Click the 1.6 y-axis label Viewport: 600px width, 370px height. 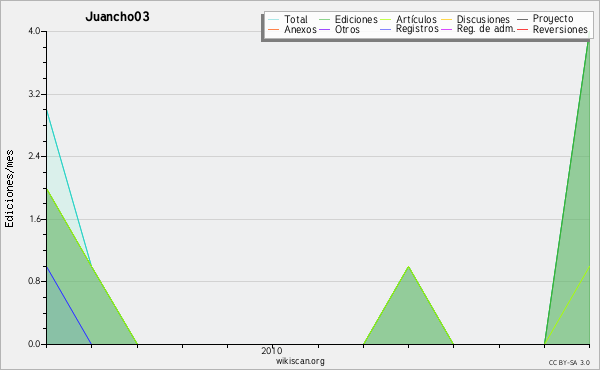click(34, 219)
